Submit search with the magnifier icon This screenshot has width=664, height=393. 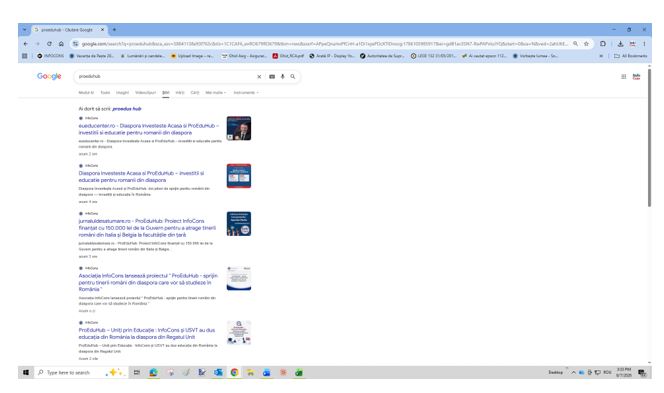tap(293, 77)
